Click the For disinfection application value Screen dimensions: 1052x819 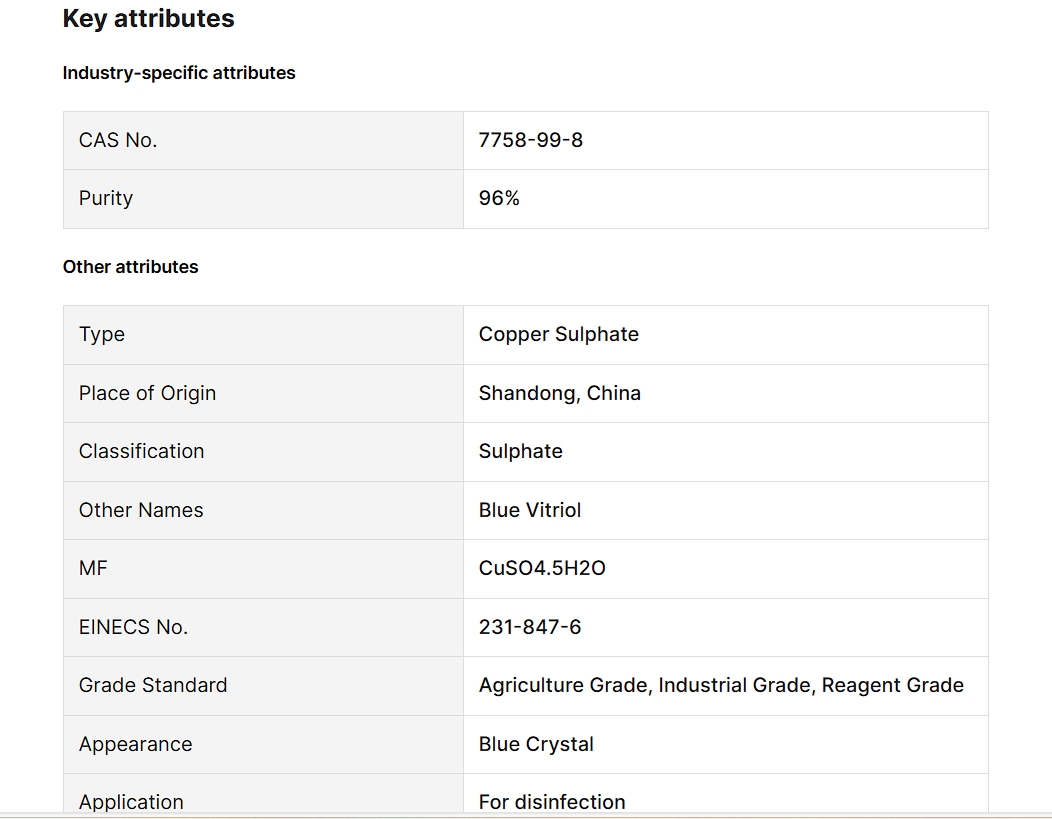tap(552, 801)
